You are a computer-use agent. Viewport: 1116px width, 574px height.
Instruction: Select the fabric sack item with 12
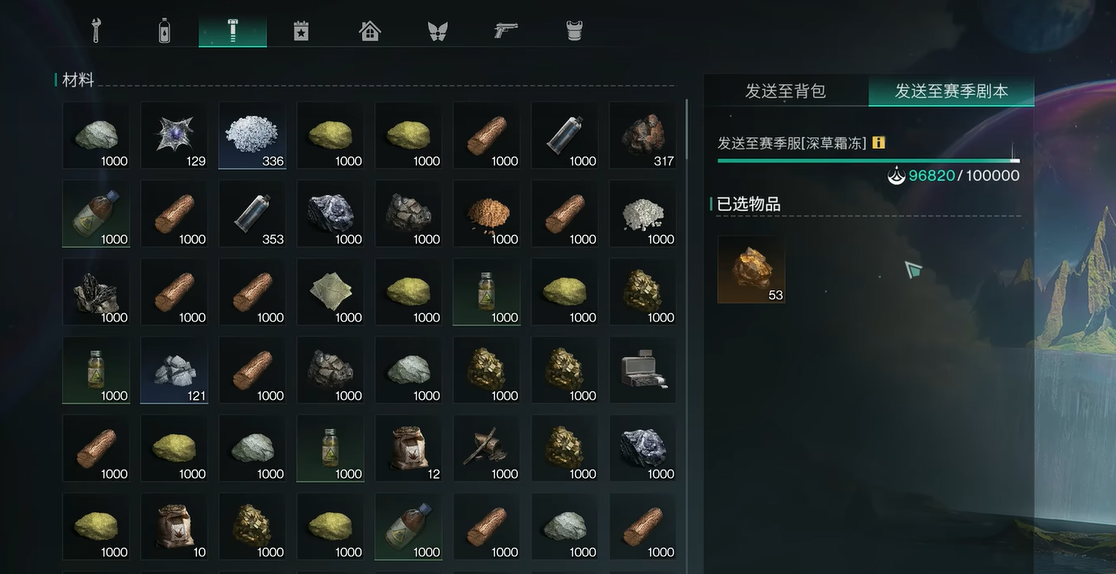409,449
